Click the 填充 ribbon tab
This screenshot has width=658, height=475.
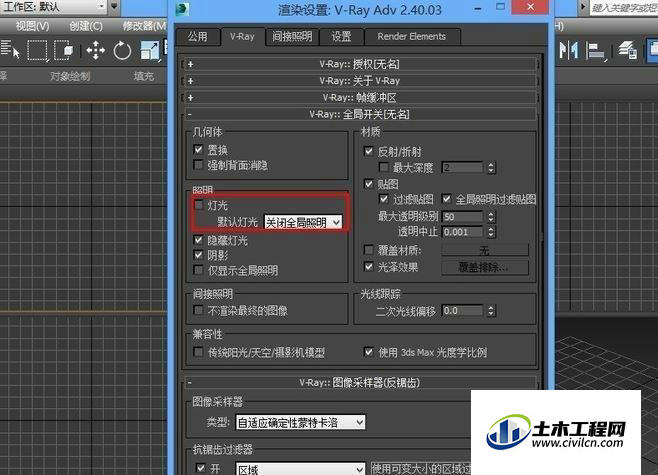click(x=144, y=76)
